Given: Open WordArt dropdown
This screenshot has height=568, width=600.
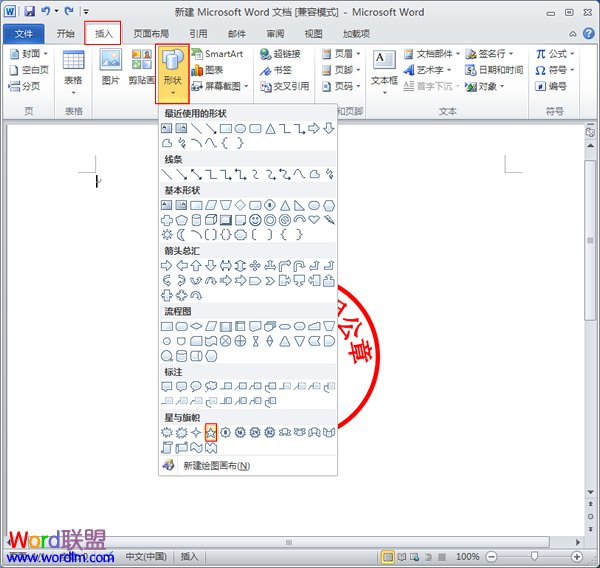Looking at the screenshot, I should (427, 70).
